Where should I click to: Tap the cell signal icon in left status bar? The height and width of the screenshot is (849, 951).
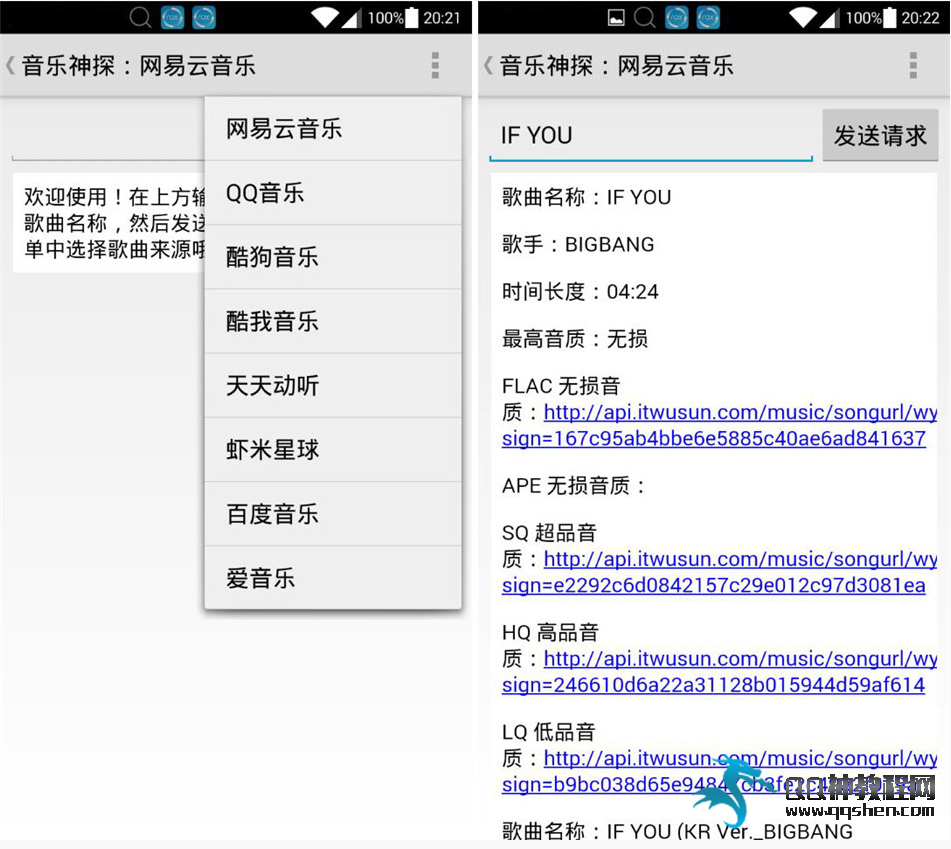[x=351, y=18]
